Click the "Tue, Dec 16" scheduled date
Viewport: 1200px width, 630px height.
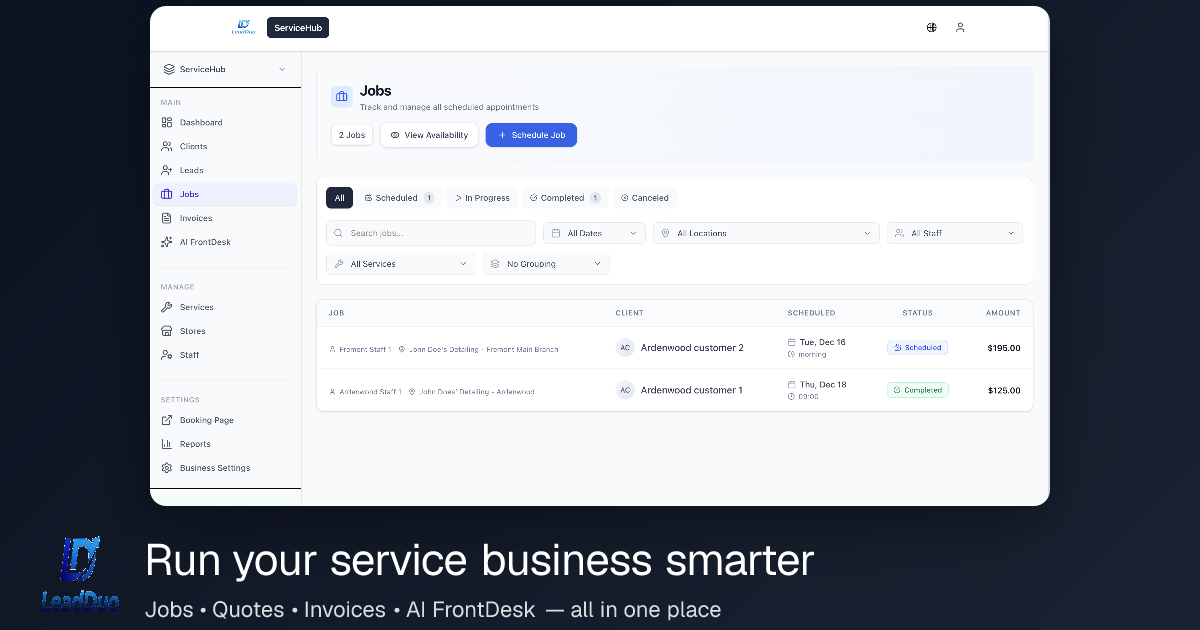tap(822, 342)
